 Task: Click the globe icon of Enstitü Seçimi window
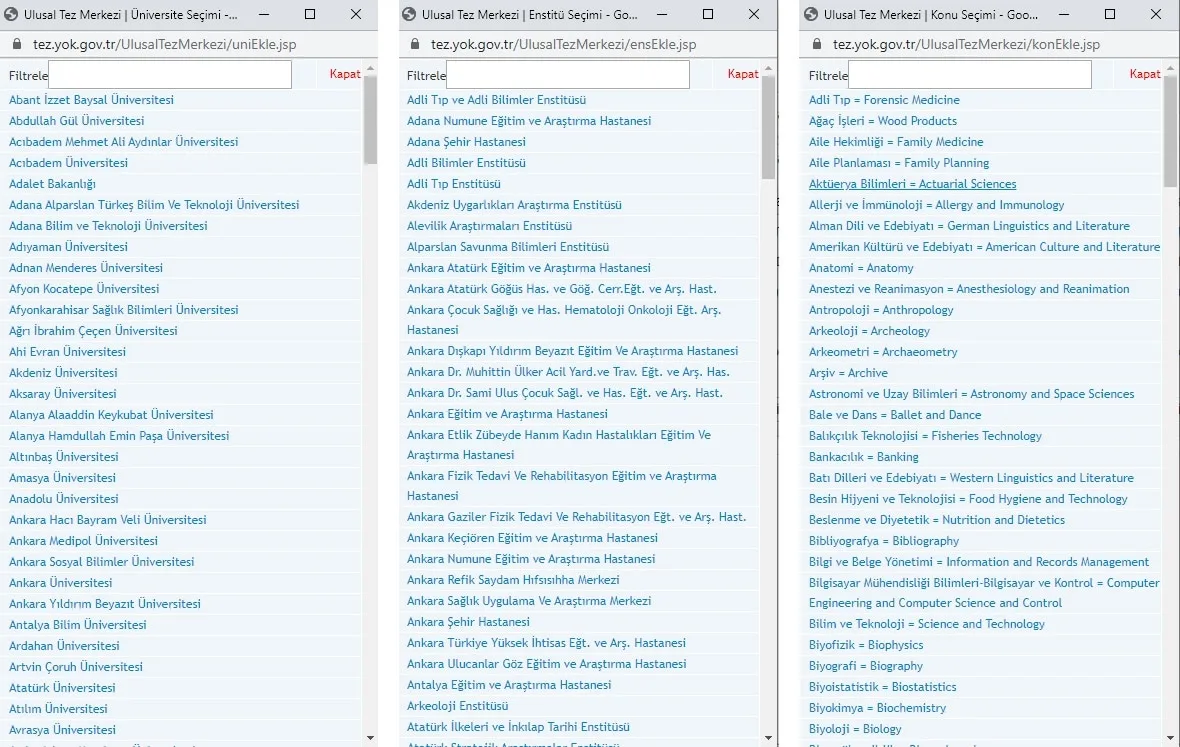pyautogui.click(x=409, y=14)
